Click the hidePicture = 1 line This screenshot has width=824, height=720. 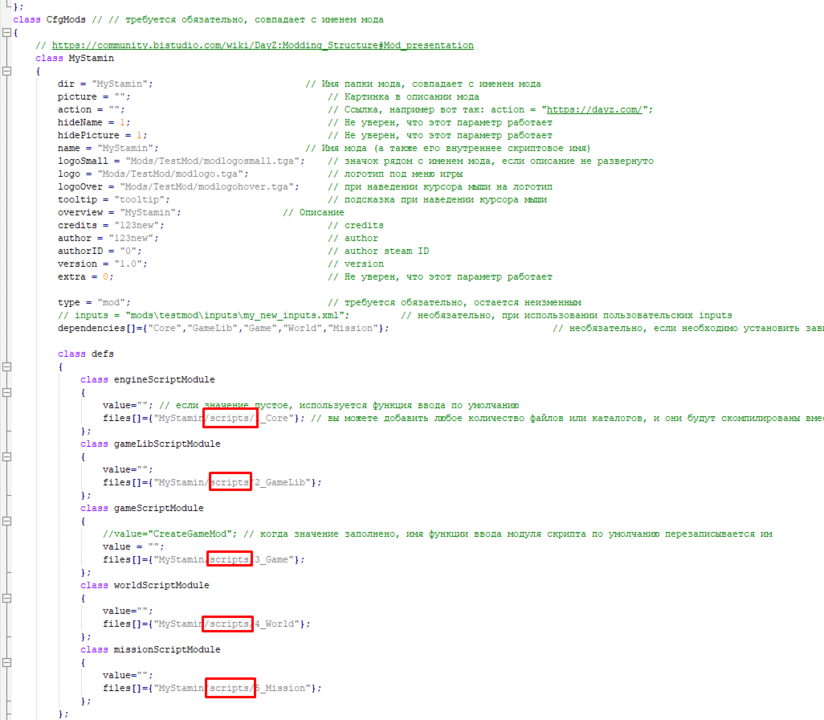pyautogui.click(x=102, y=135)
